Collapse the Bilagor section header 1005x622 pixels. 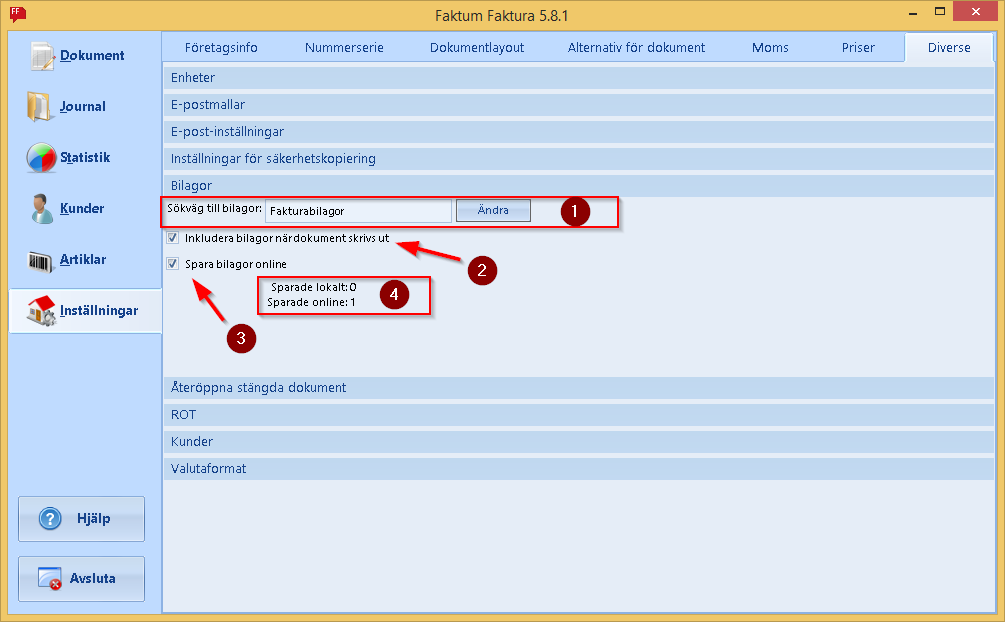(579, 185)
